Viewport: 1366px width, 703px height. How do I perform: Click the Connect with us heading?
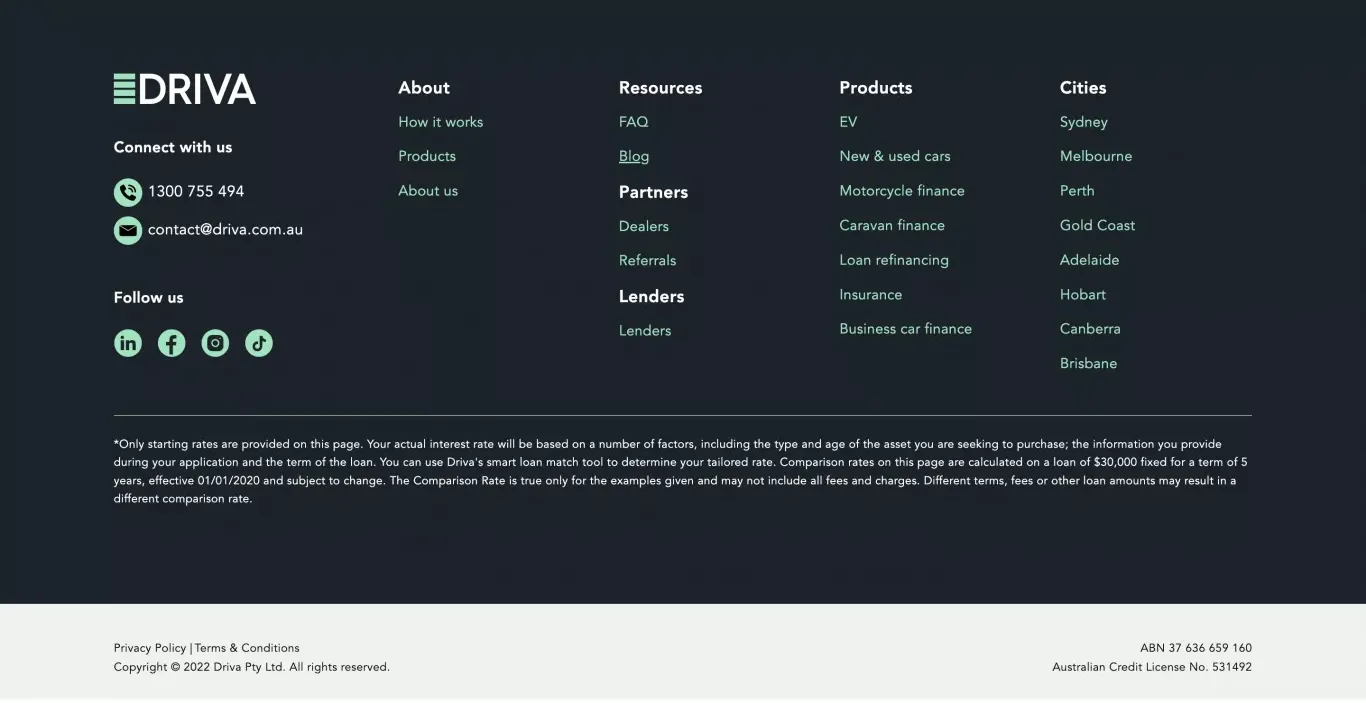click(x=173, y=147)
